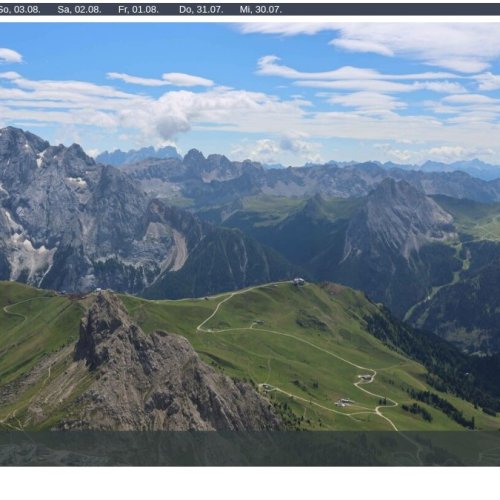Choose the Mi, 30.07. date tab
Screen dimensions: 500x500
[x=260, y=10]
